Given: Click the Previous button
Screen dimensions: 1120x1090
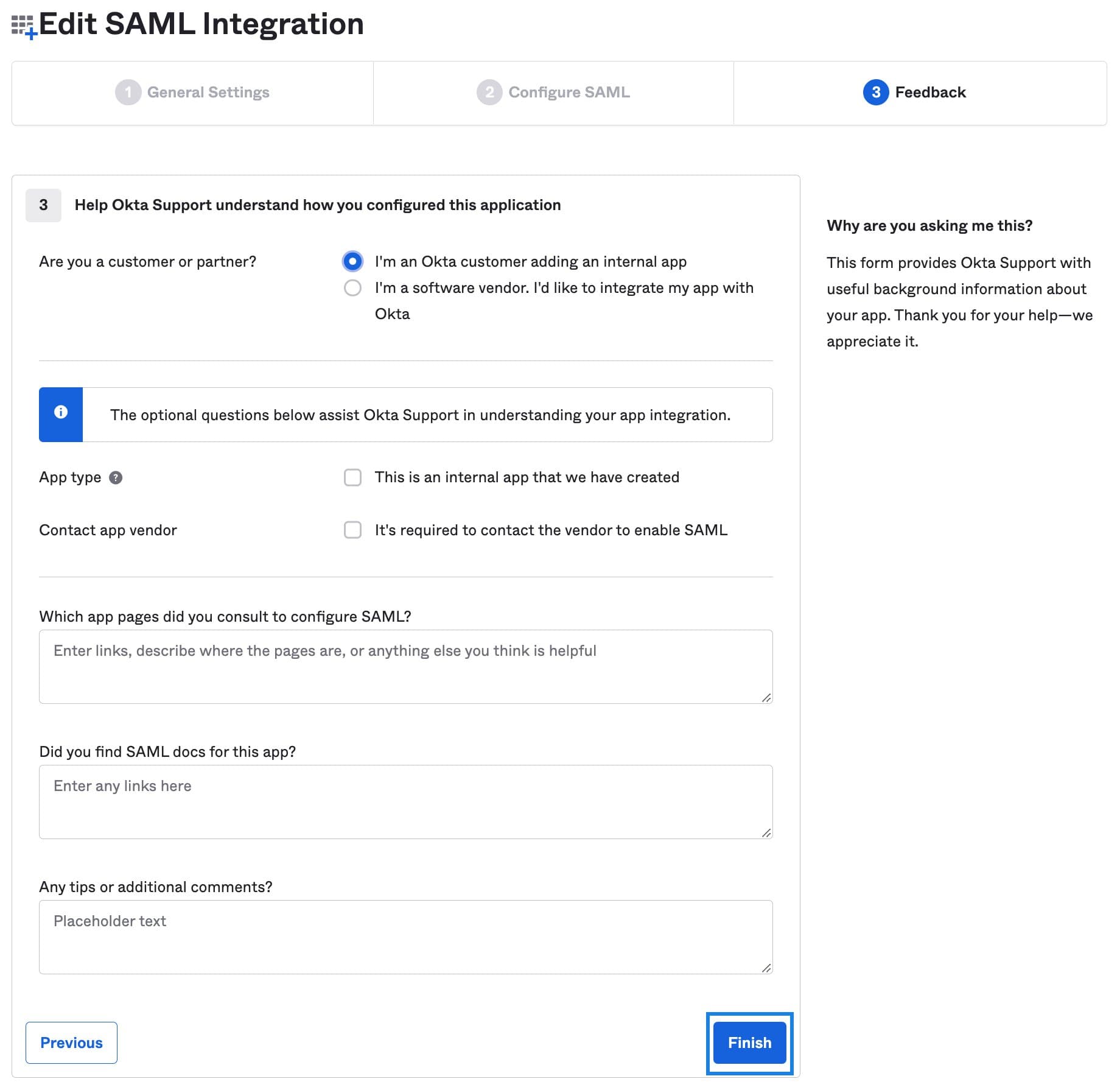Looking at the screenshot, I should coord(71,1043).
